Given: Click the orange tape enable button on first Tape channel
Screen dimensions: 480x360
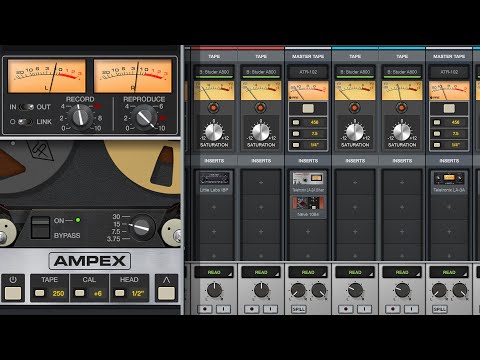Looking at the screenshot, I should click(x=214, y=108).
